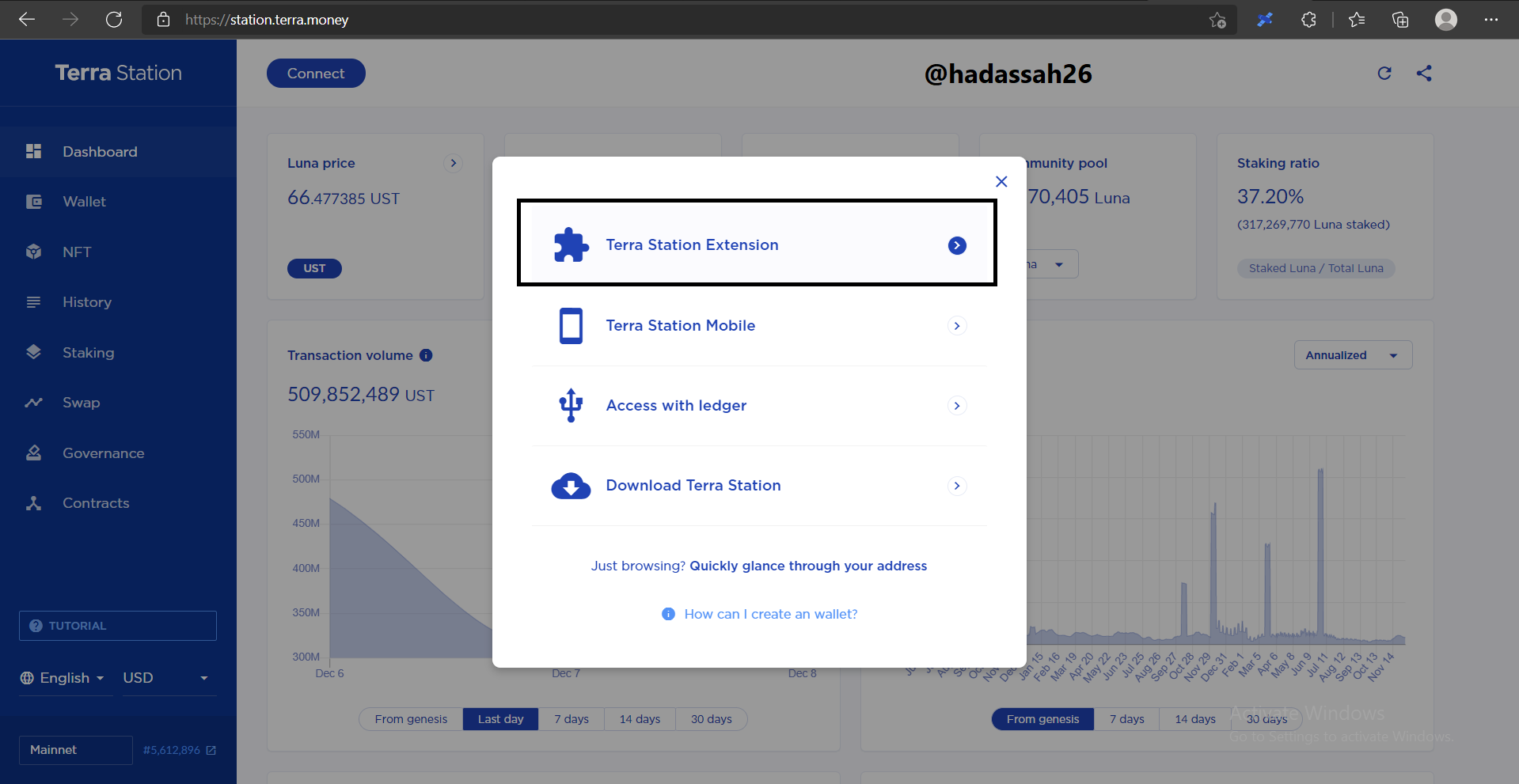Select the UST pill under Luna price
1519x784 pixels.
314,268
